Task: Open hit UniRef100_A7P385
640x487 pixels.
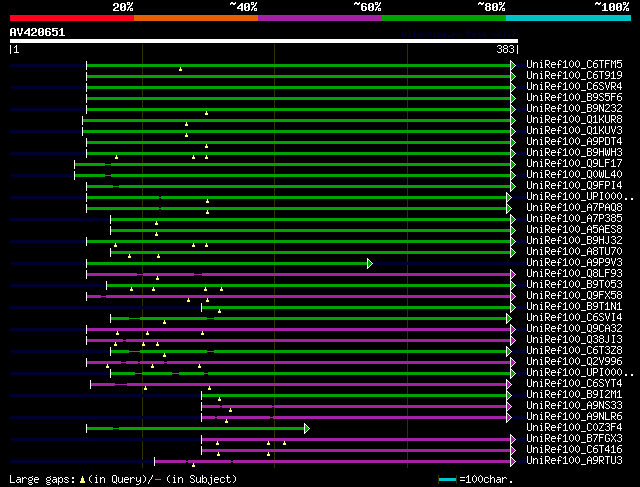Action: pos(574,219)
